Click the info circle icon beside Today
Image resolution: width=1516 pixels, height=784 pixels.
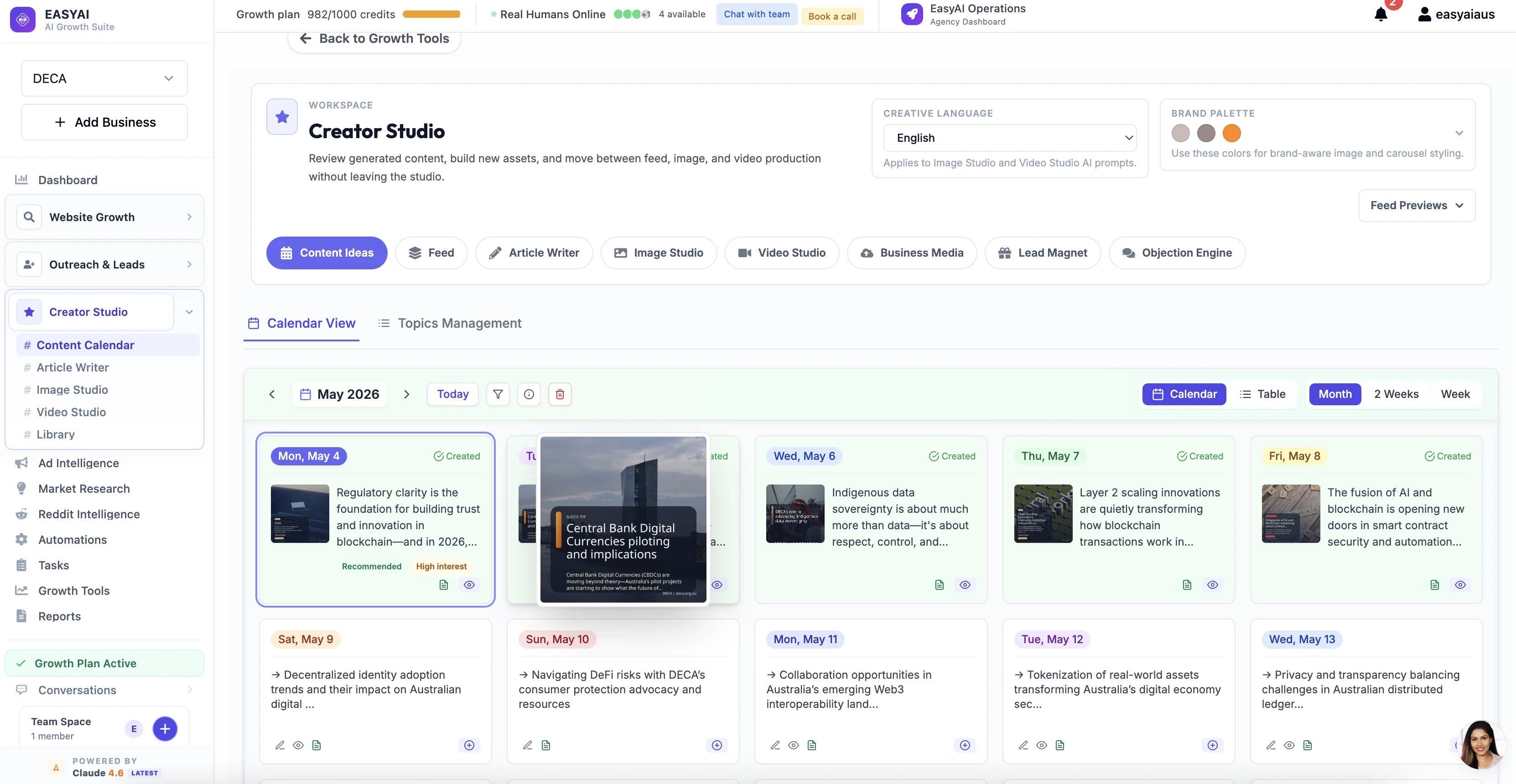[529, 394]
